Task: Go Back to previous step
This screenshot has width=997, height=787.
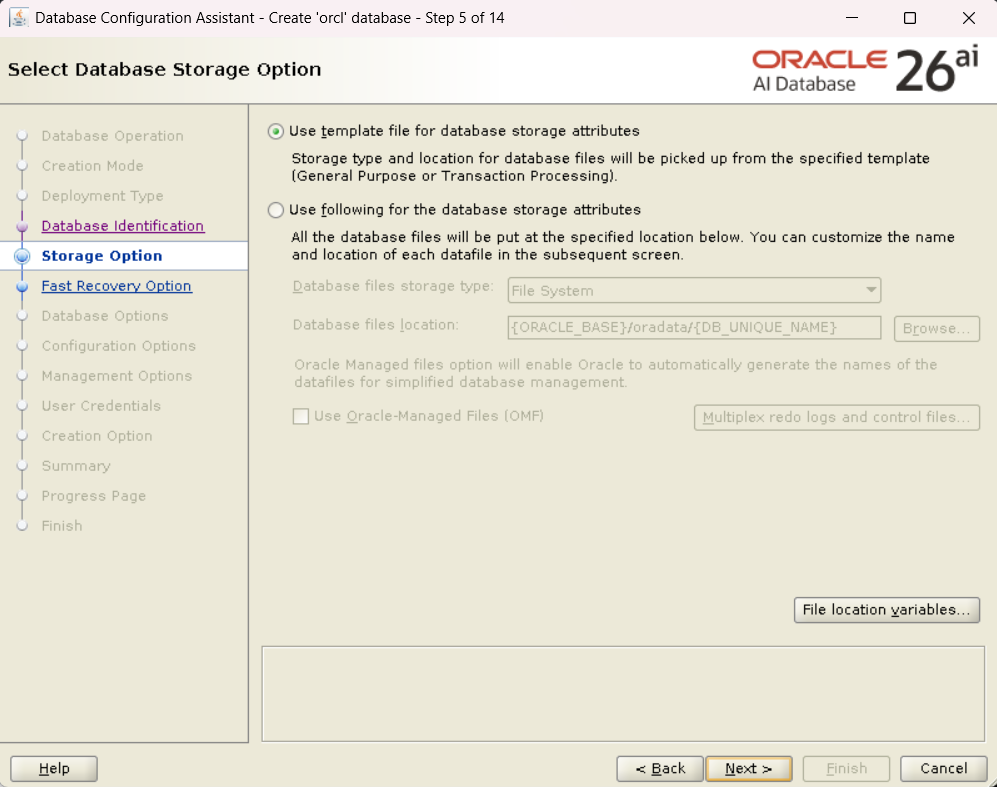Action: click(x=659, y=768)
